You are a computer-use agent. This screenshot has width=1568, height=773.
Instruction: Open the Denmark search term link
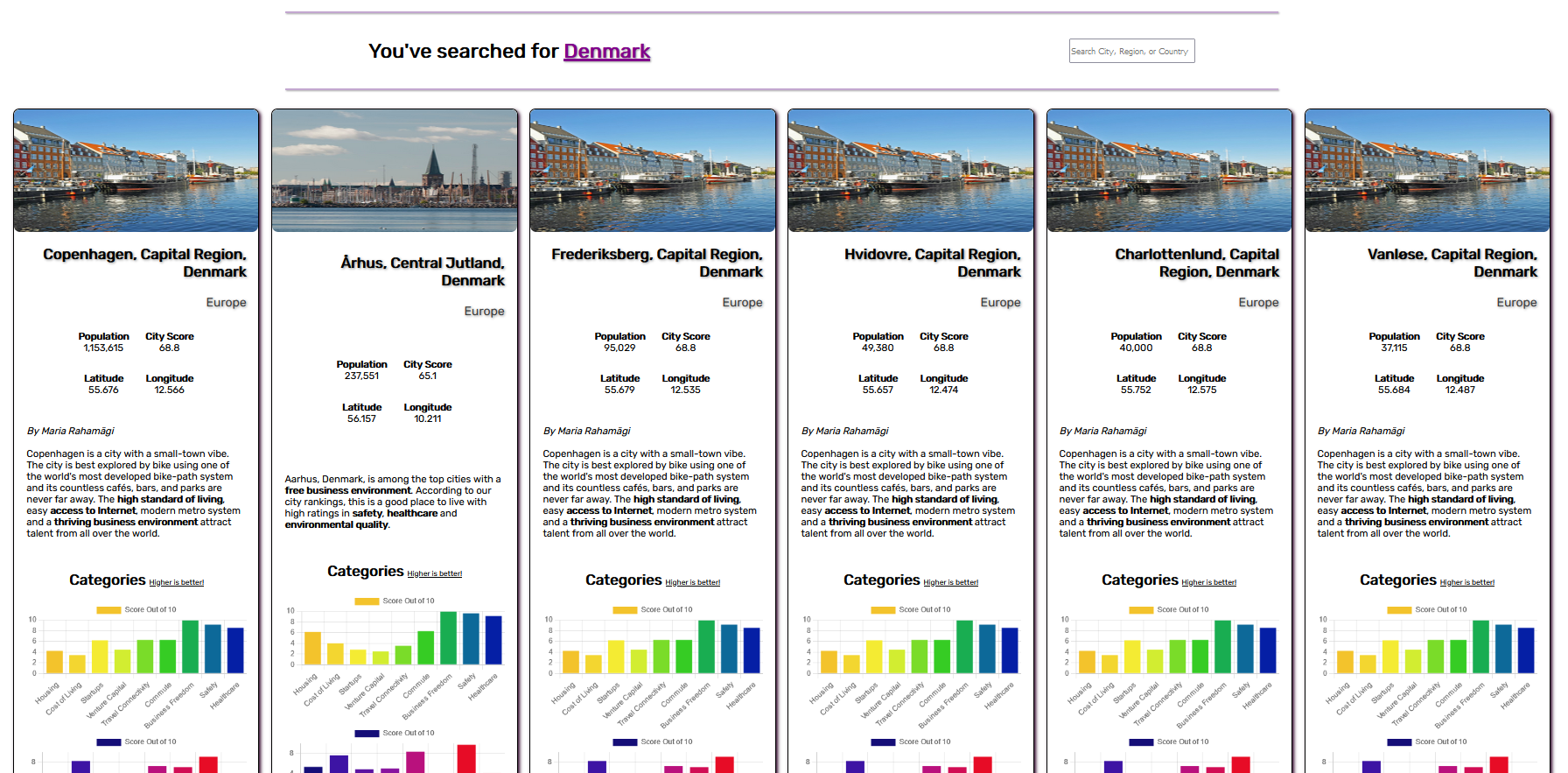tap(606, 51)
